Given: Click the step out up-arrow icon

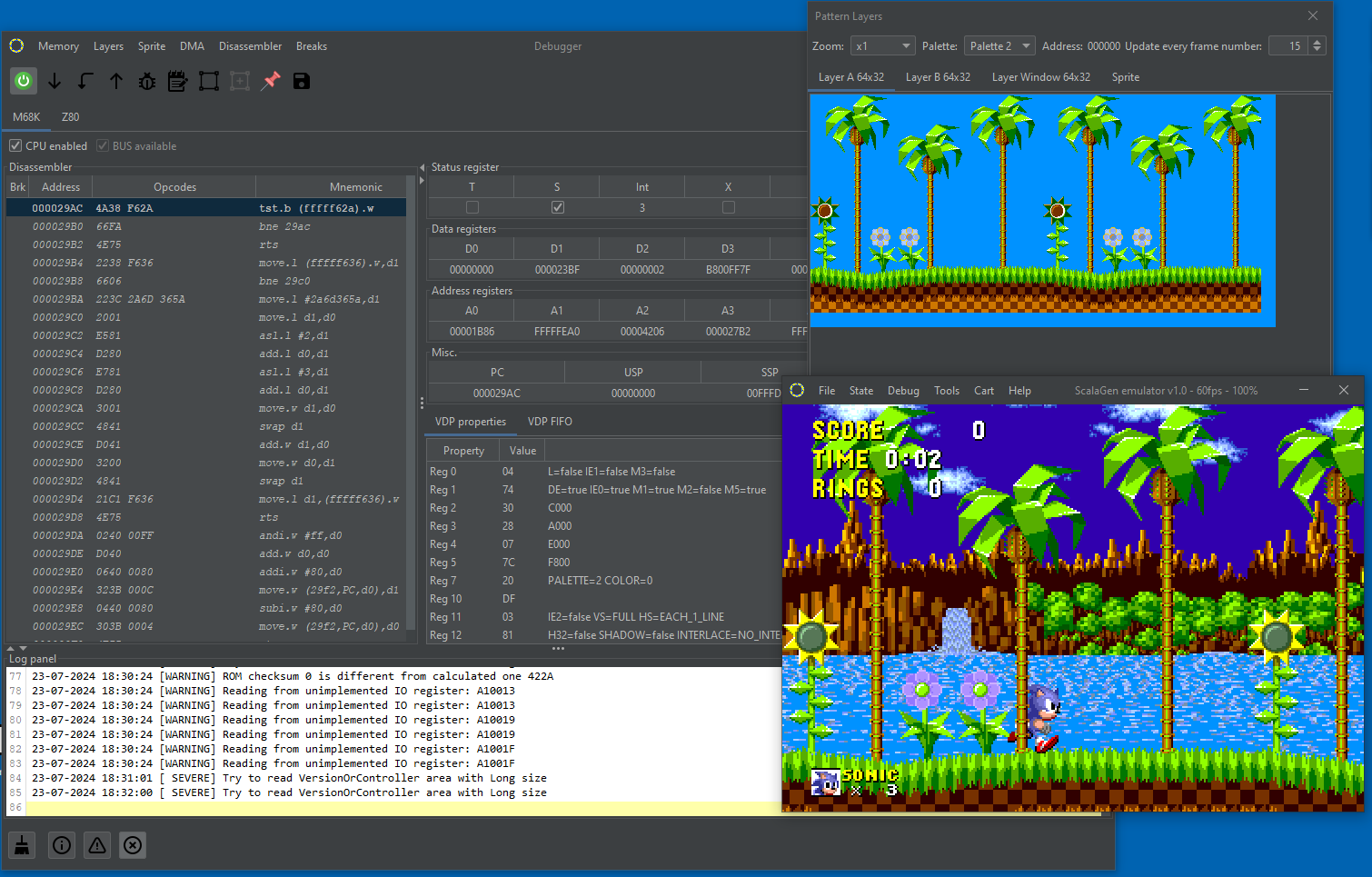Looking at the screenshot, I should pyautogui.click(x=116, y=81).
